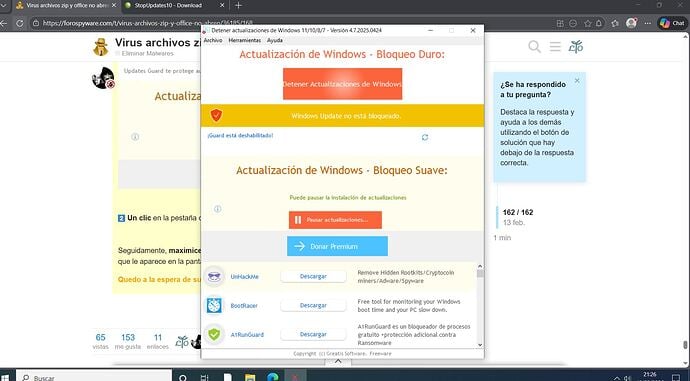Click the info icon in Bloqueo Suave section
Viewport: 690px width, 381px height.
[x=217, y=209]
